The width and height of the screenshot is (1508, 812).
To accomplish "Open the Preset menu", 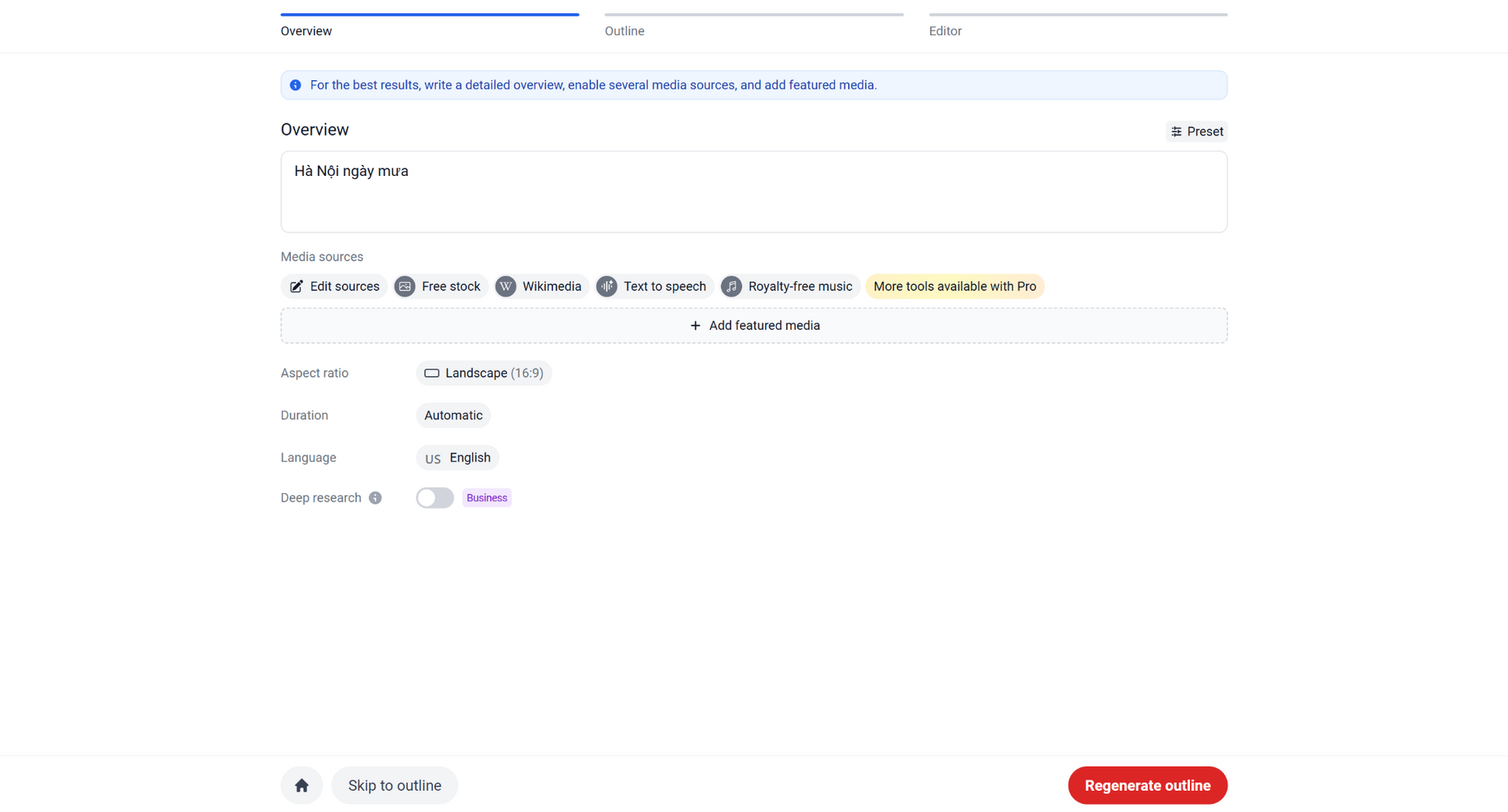I will coord(1197,132).
